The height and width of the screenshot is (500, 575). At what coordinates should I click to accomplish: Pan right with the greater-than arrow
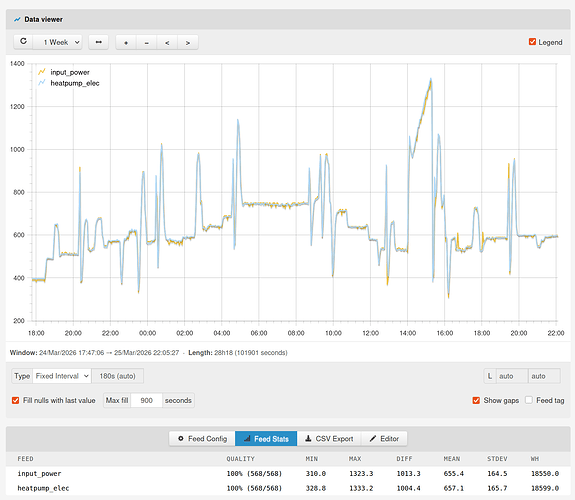pos(188,43)
